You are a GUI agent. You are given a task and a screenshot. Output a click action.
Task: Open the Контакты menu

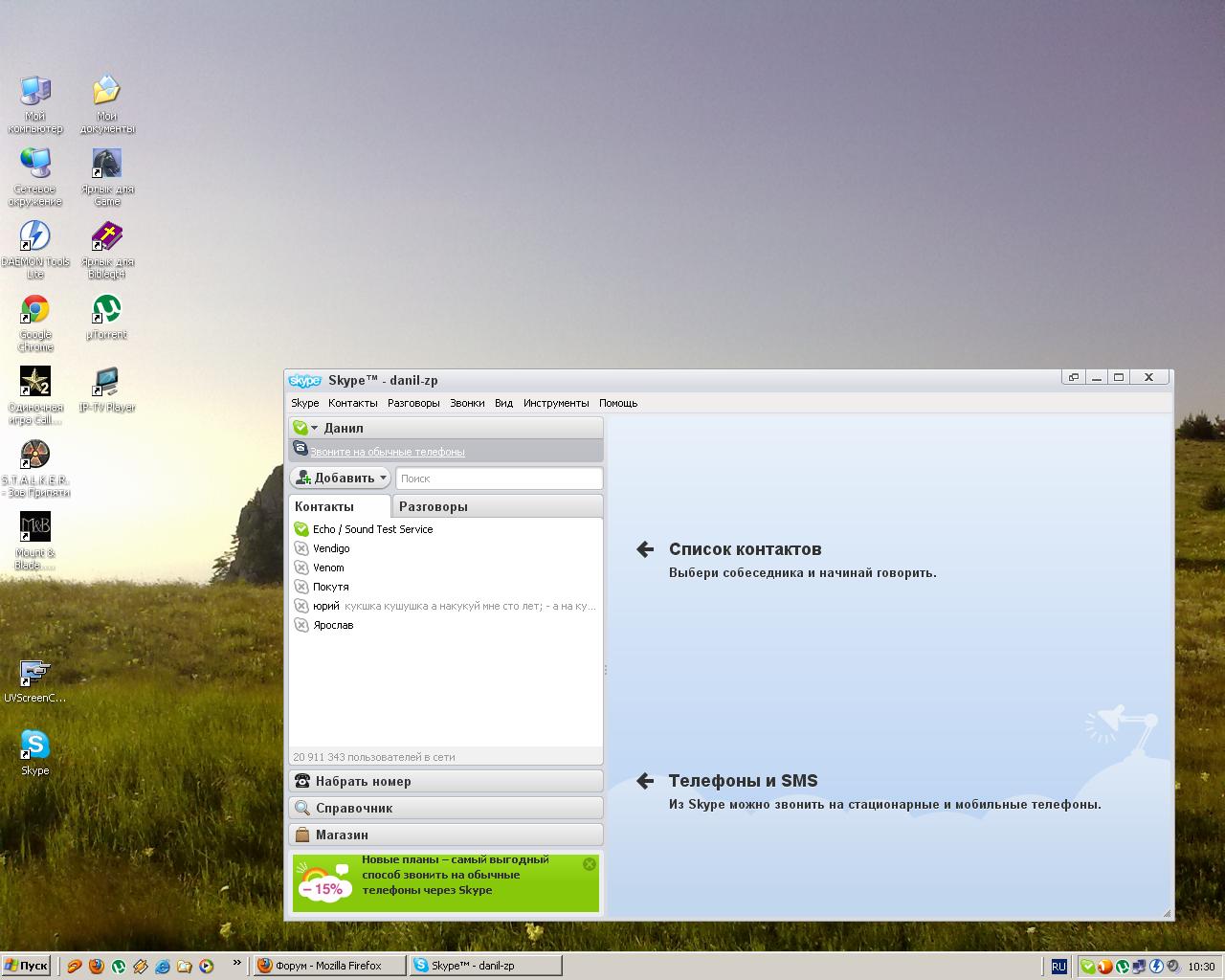(353, 403)
